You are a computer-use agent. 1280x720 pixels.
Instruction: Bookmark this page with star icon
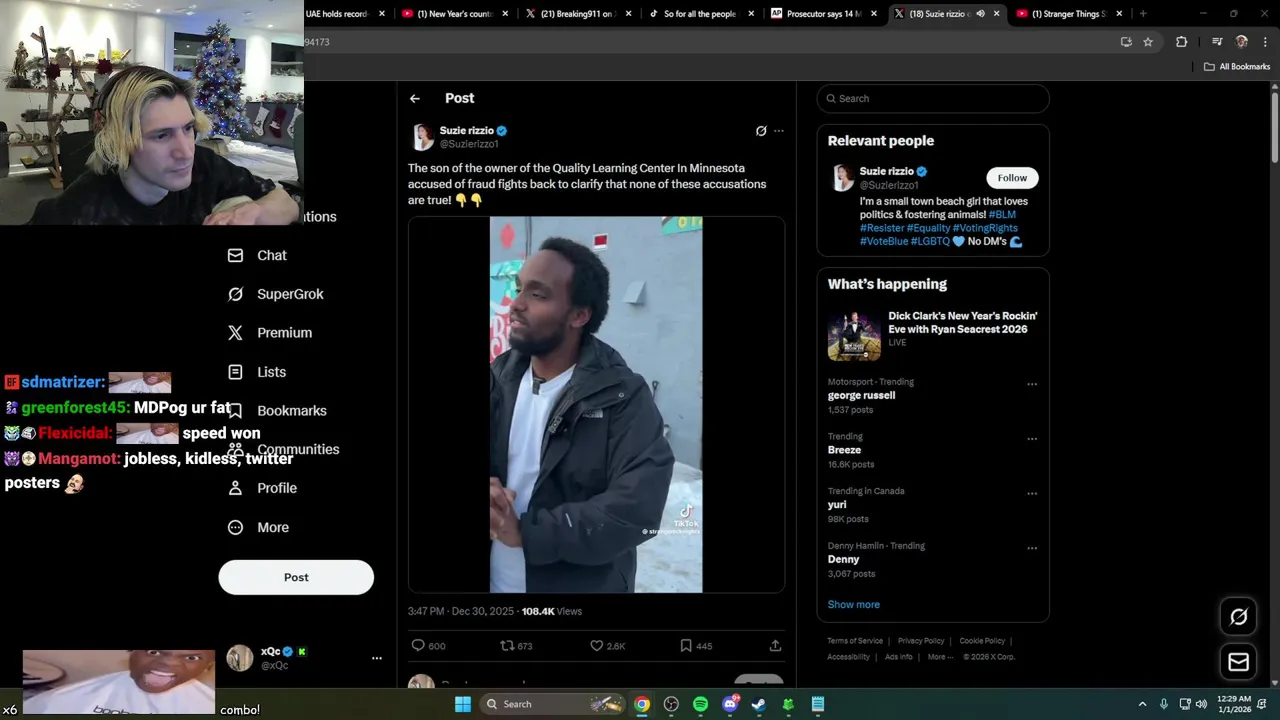tap(1148, 42)
